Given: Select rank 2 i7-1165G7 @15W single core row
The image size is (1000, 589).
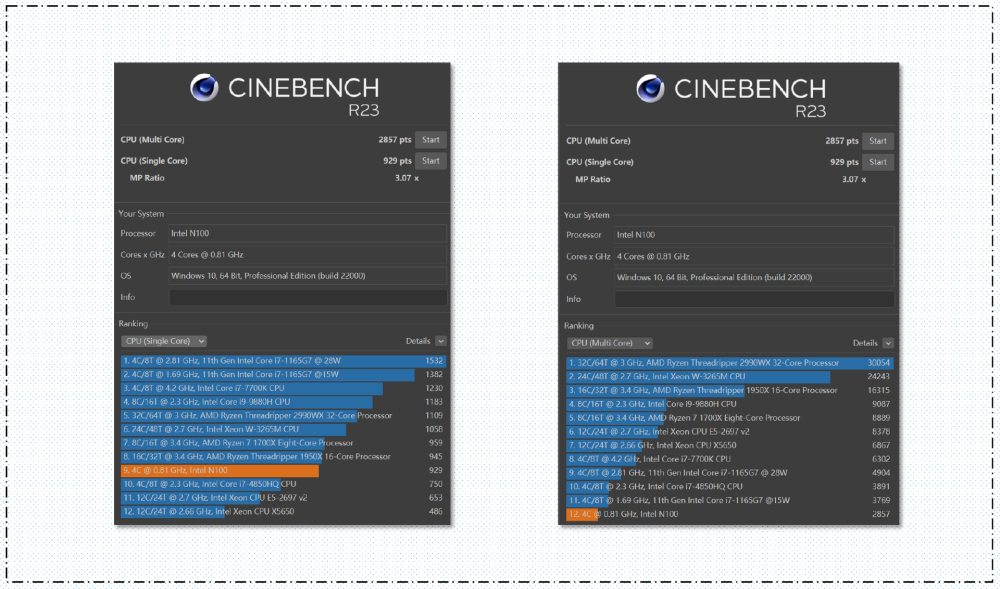Looking at the screenshot, I should coord(283,374).
